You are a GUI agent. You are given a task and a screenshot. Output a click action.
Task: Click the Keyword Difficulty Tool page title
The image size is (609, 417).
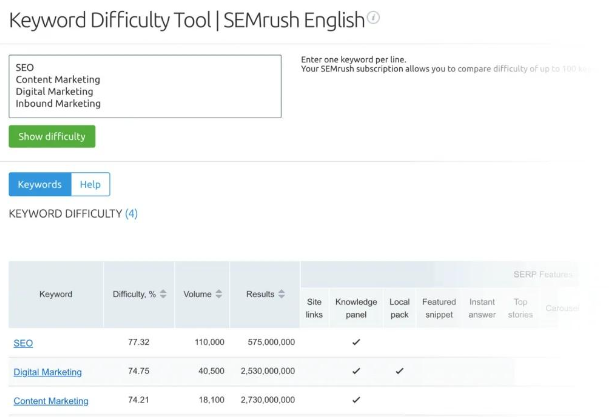click(x=187, y=20)
